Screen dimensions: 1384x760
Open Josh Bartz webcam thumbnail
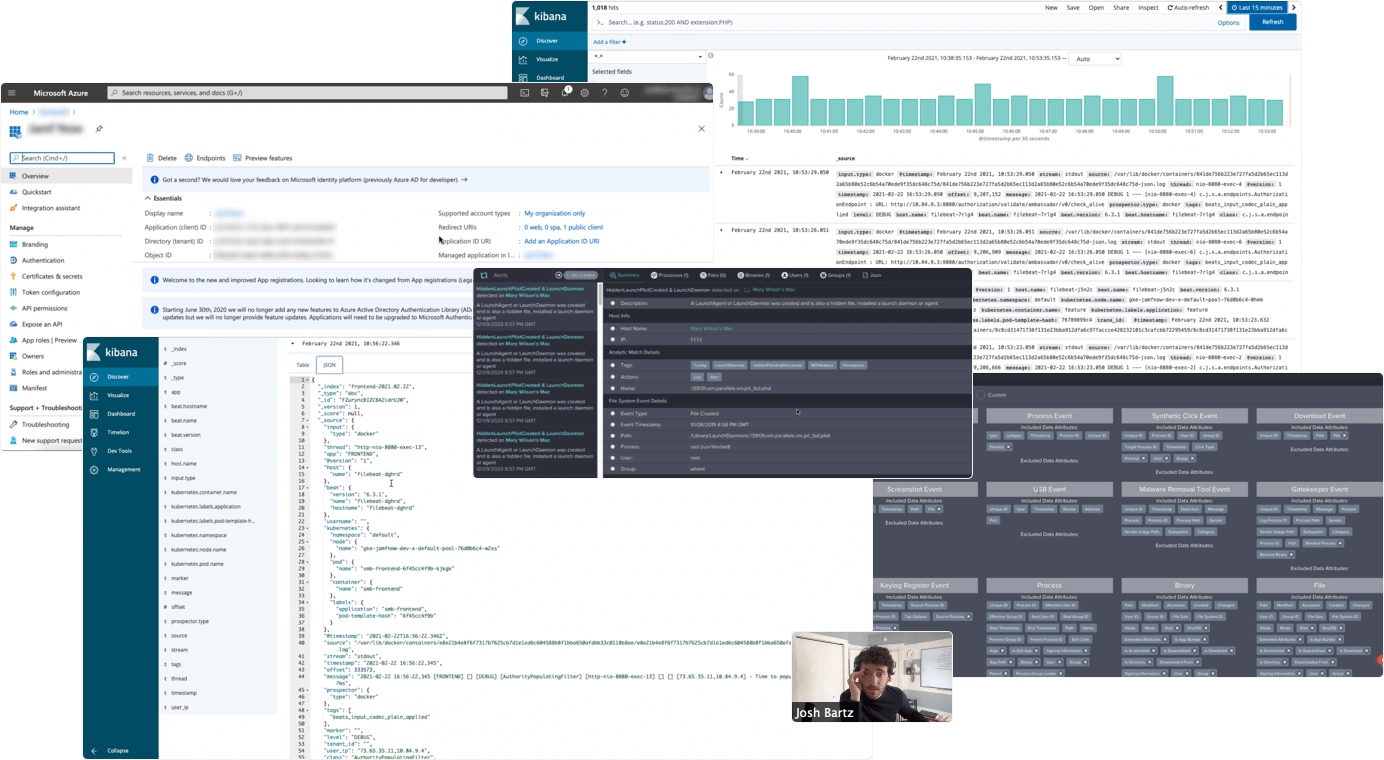click(x=871, y=677)
